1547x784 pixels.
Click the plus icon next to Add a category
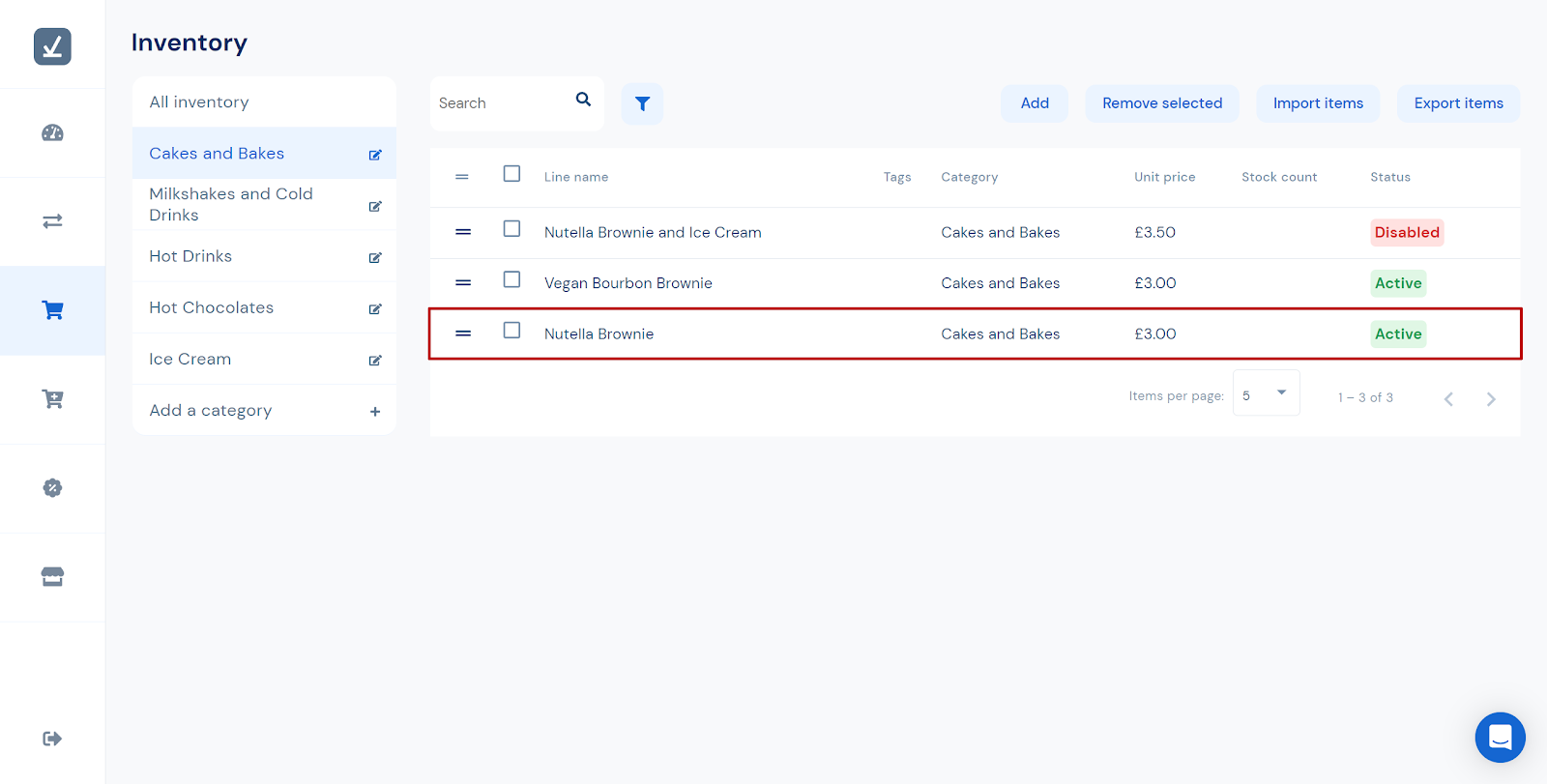click(x=375, y=411)
